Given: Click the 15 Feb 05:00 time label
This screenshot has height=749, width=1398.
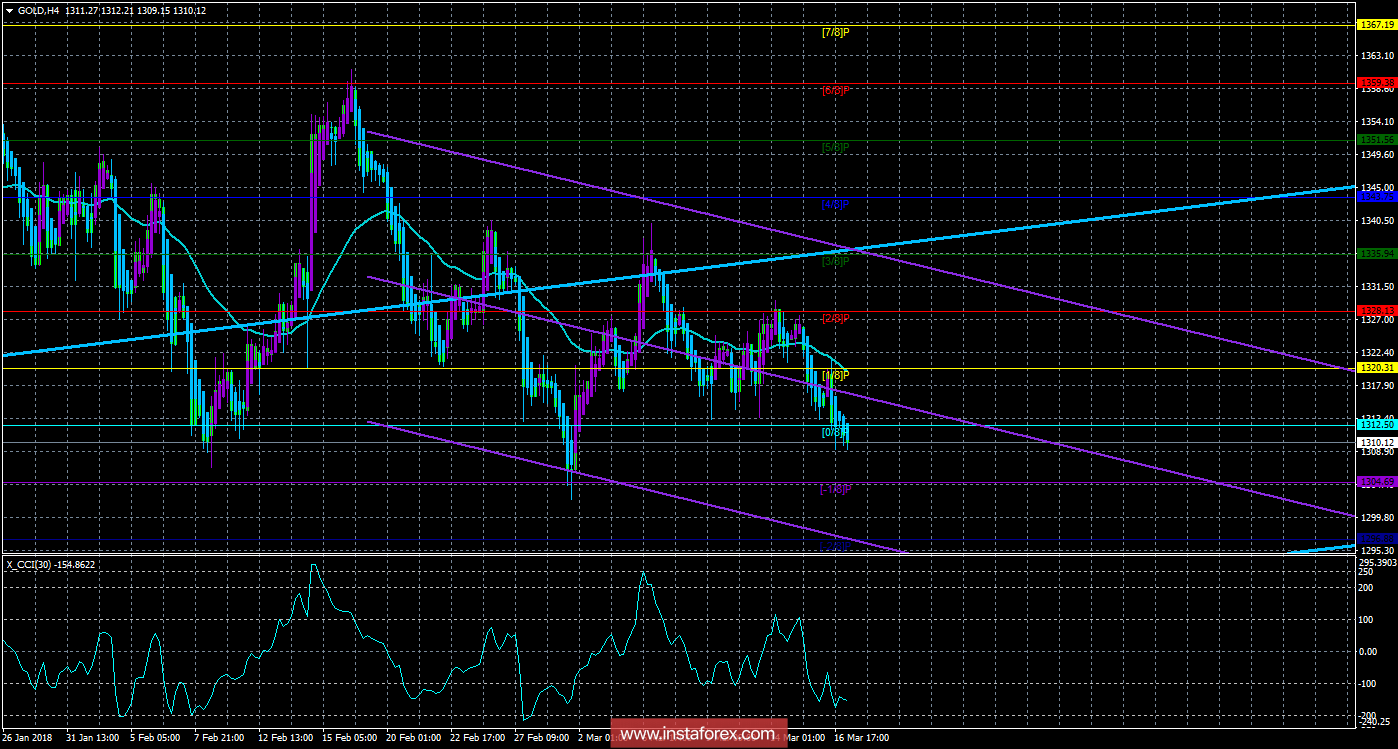Looking at the screenshot, I should pyautogui.click(x=349, y=738).
